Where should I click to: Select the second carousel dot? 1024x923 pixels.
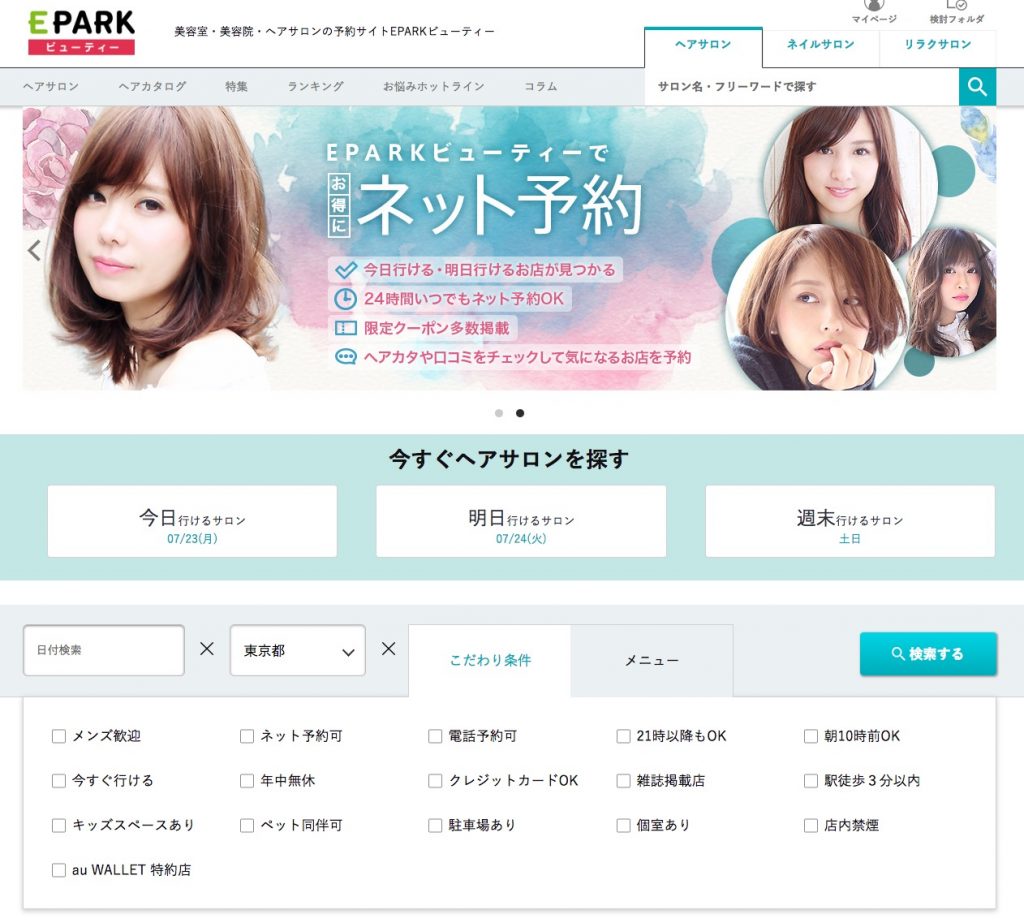pyautogui.click(x=520, y=413)
